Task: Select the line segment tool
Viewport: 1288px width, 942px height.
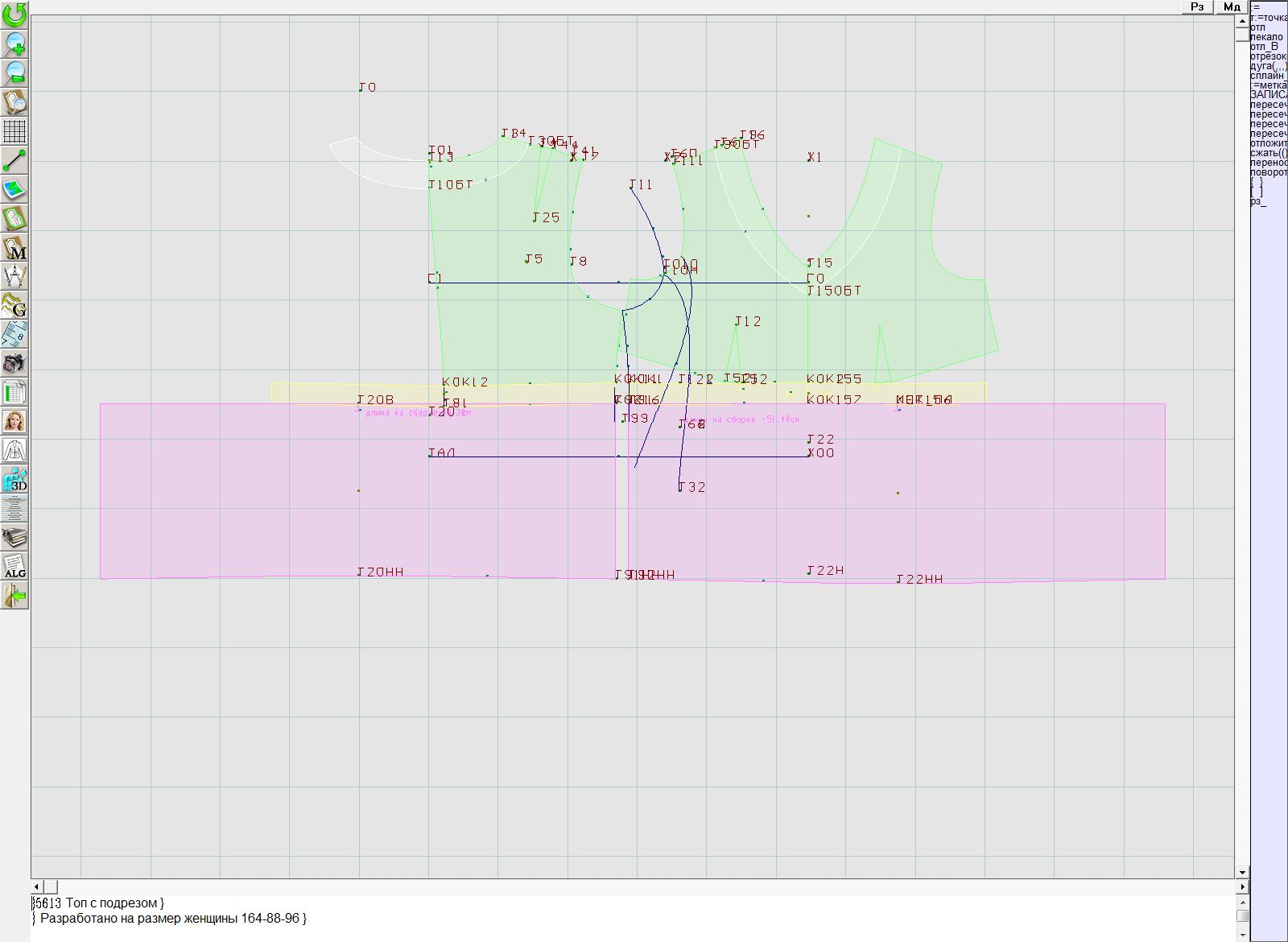Action: click(x=14, y=160)
